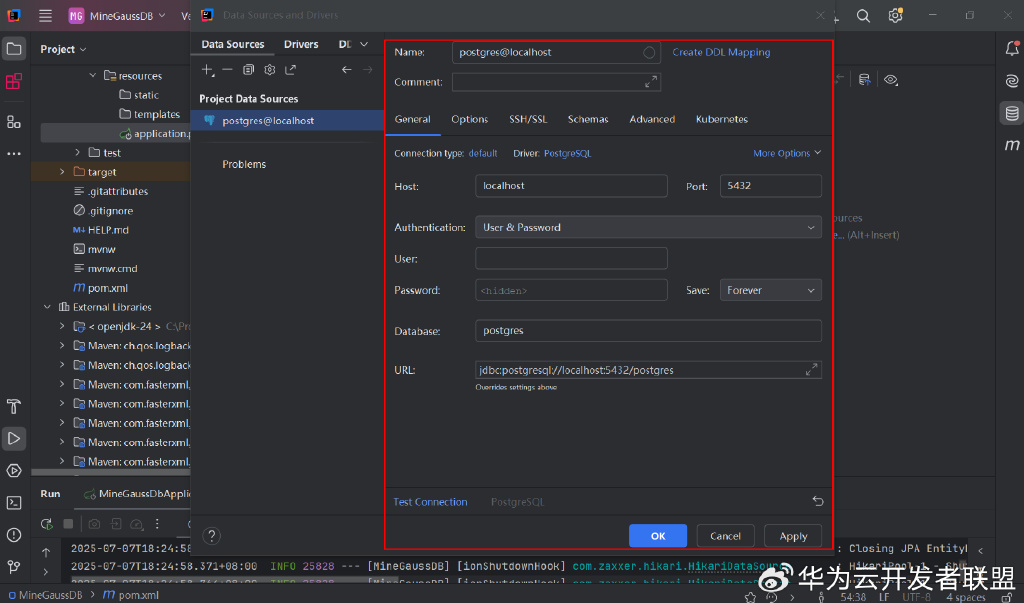
Task: Click the help question mark in dialog
Action: [211, 536]
